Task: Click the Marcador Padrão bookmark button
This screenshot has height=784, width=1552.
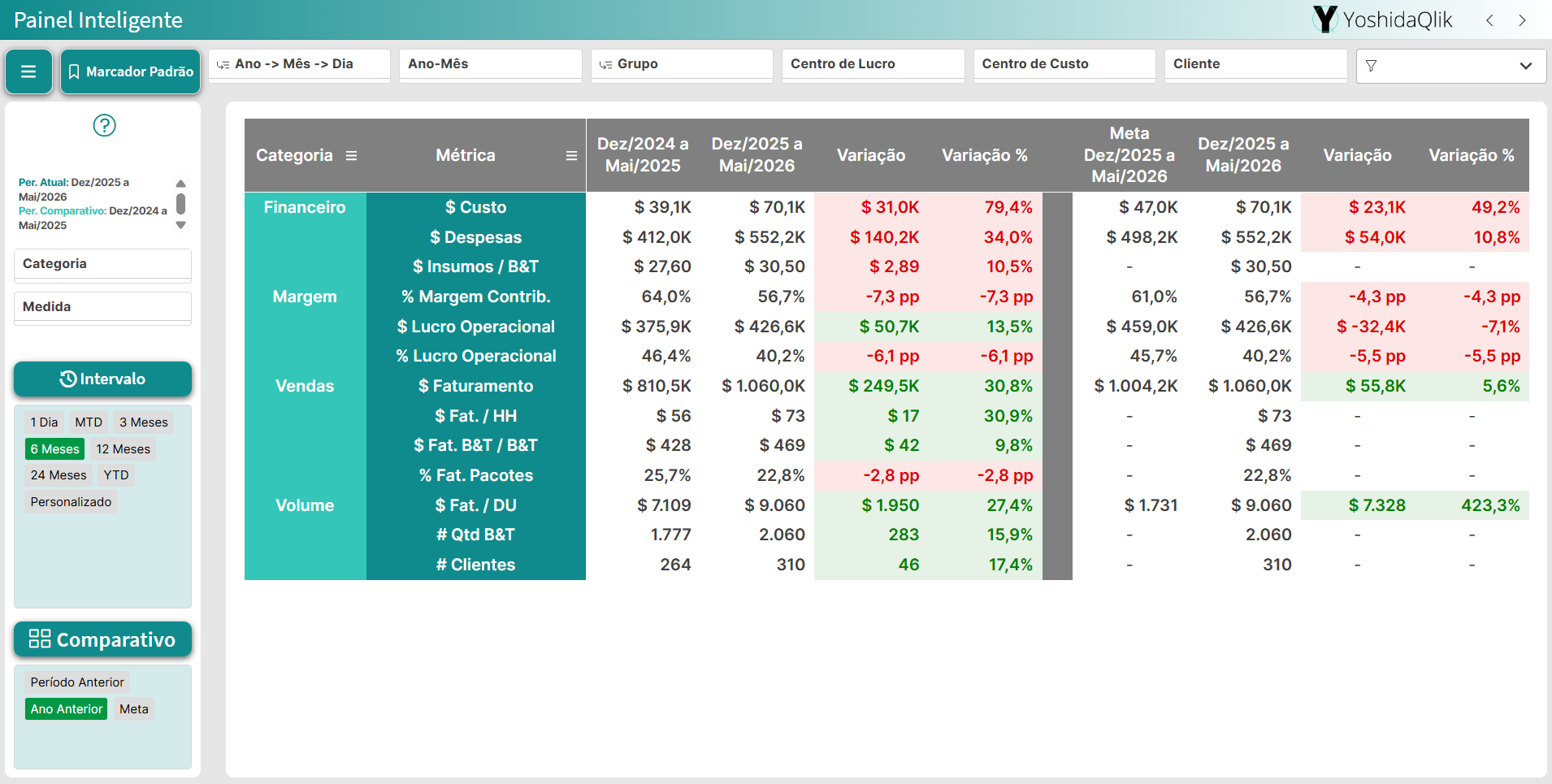Action: tap(130, 71)
